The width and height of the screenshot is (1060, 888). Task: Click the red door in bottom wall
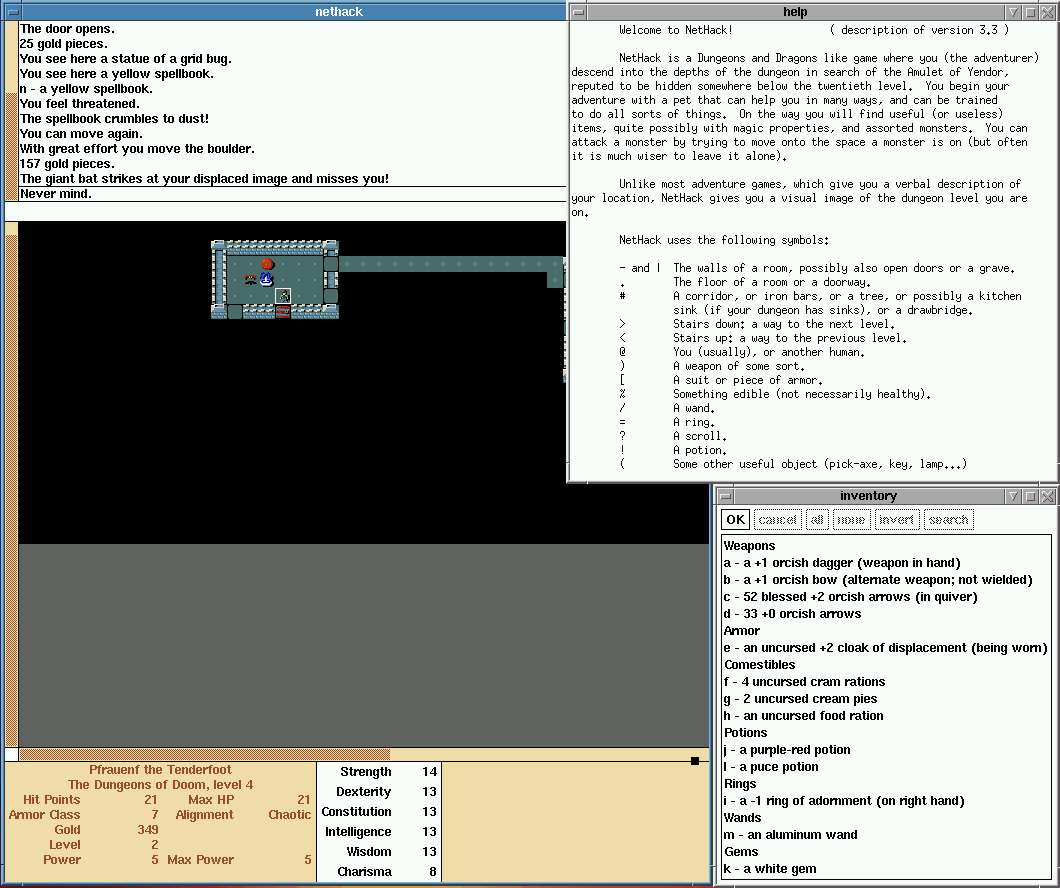[283, 312]
